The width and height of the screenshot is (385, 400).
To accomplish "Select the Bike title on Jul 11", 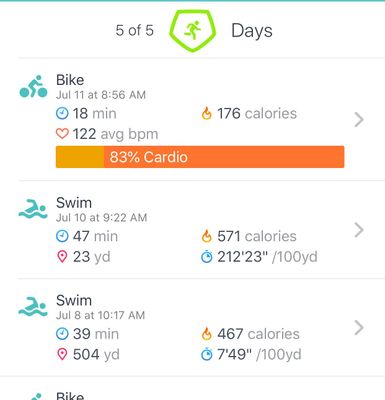I will [70, 80].
